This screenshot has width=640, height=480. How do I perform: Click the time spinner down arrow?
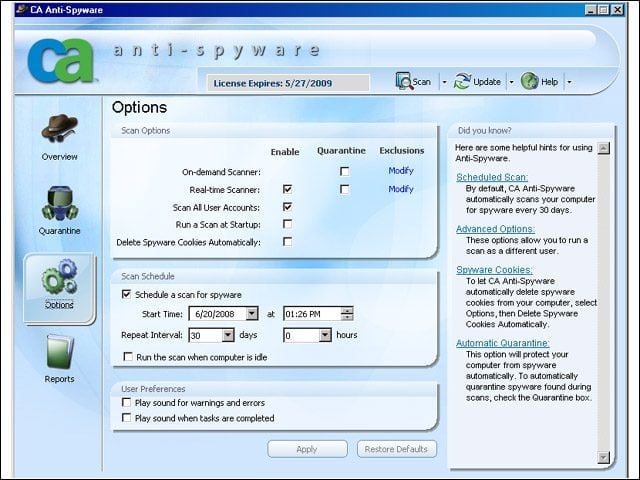point(347,317)
